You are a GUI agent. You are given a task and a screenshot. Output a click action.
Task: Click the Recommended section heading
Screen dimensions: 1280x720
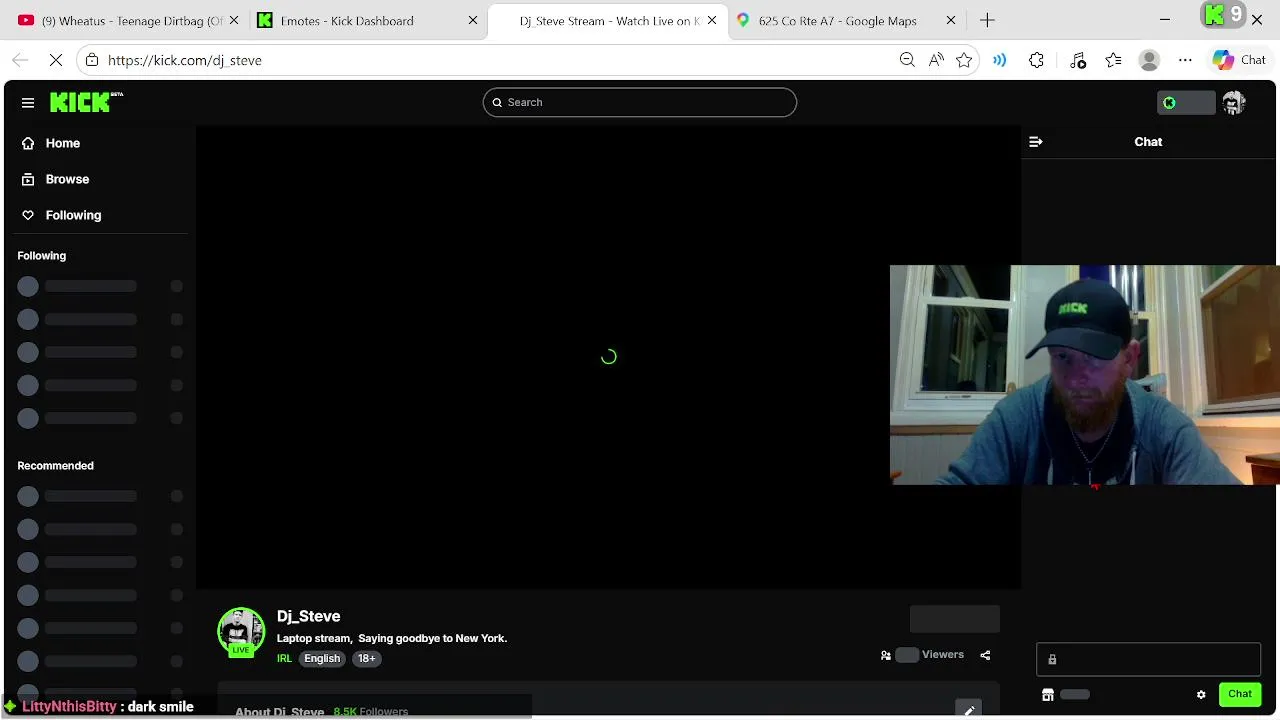point(56,466)
